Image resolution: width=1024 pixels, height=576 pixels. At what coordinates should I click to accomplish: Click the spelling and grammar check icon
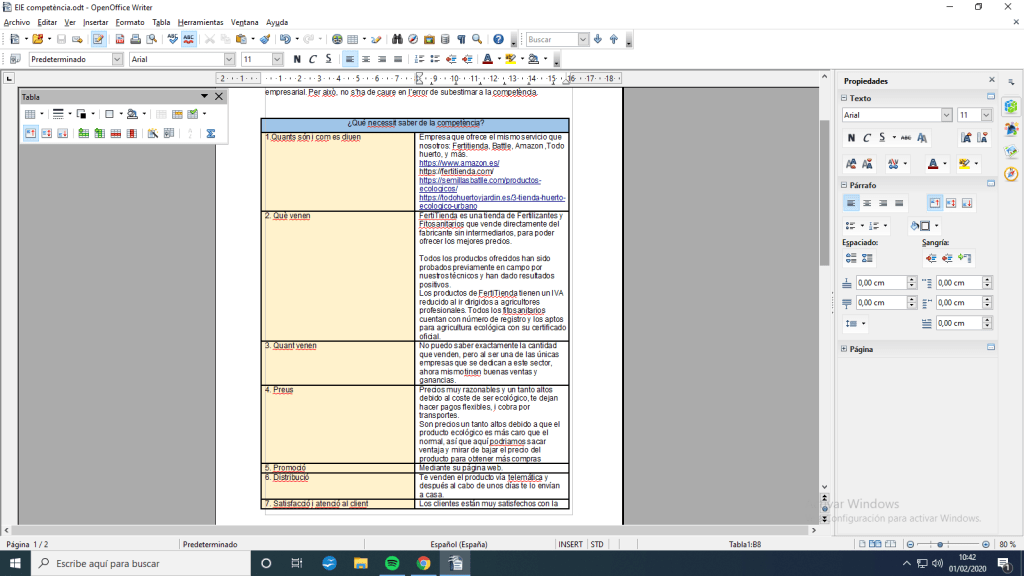click(x=173, y=39)
